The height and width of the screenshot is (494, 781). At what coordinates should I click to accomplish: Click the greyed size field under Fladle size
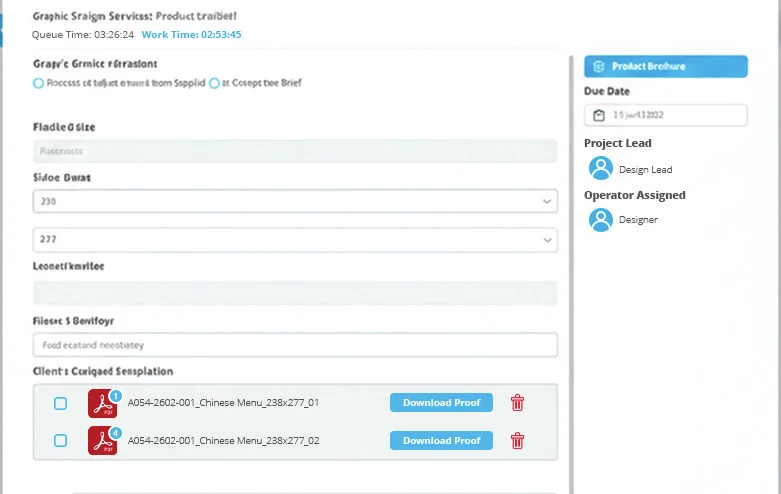[295, 151]
